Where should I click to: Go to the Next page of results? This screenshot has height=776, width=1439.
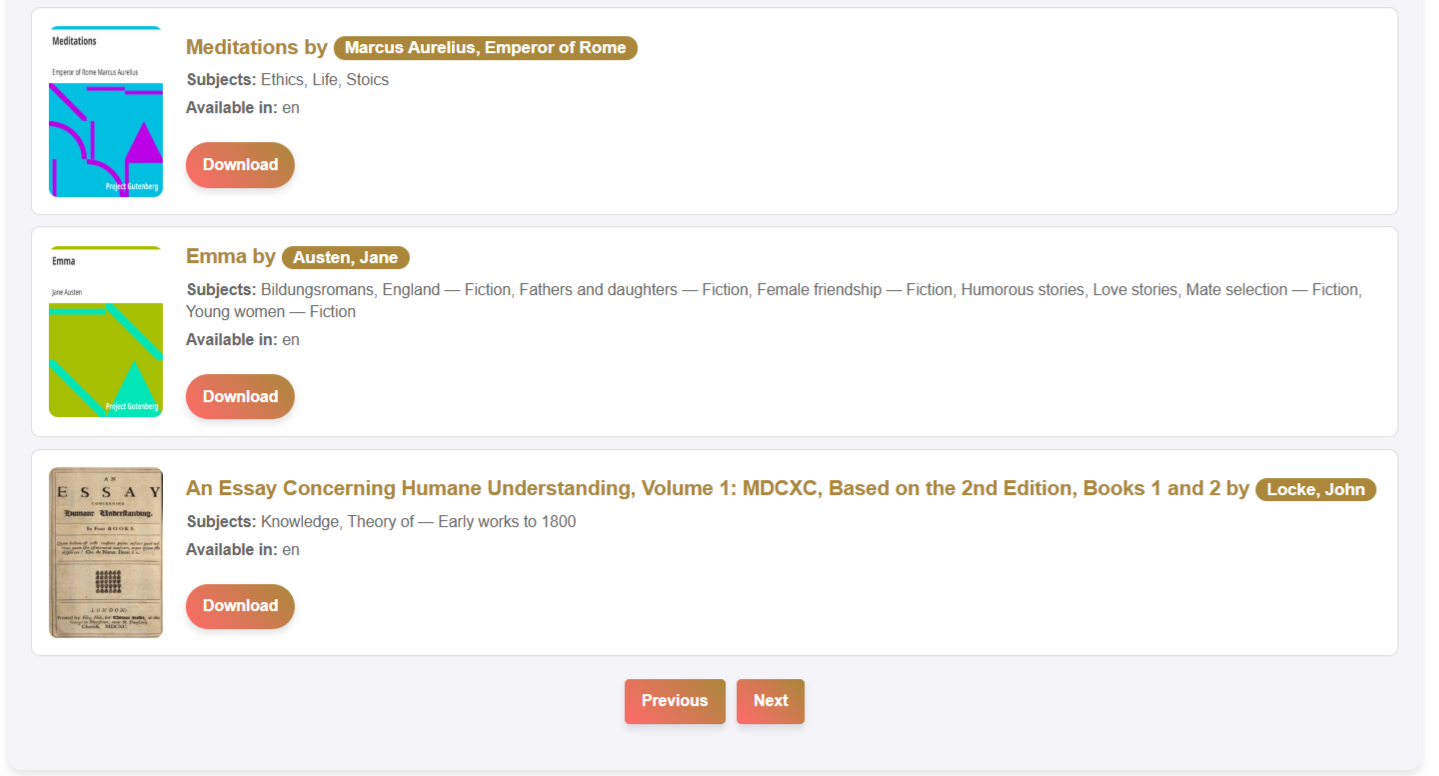771,701
